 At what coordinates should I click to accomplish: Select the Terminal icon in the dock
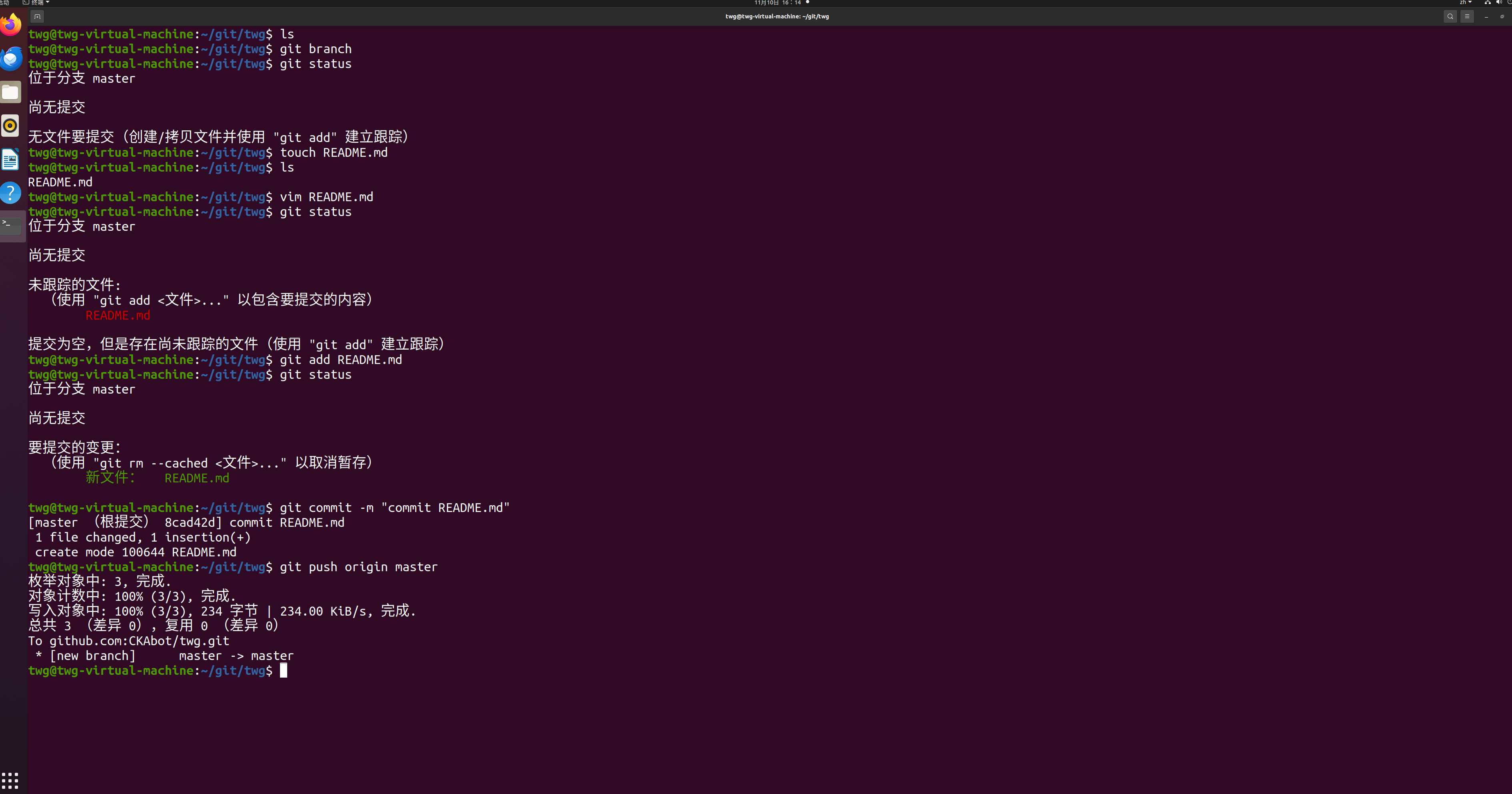(10, 226)
